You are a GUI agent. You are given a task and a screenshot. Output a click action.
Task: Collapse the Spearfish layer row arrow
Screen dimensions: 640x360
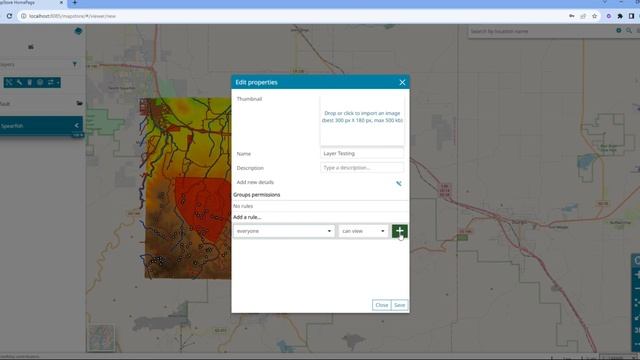click(x=76, y=126)
